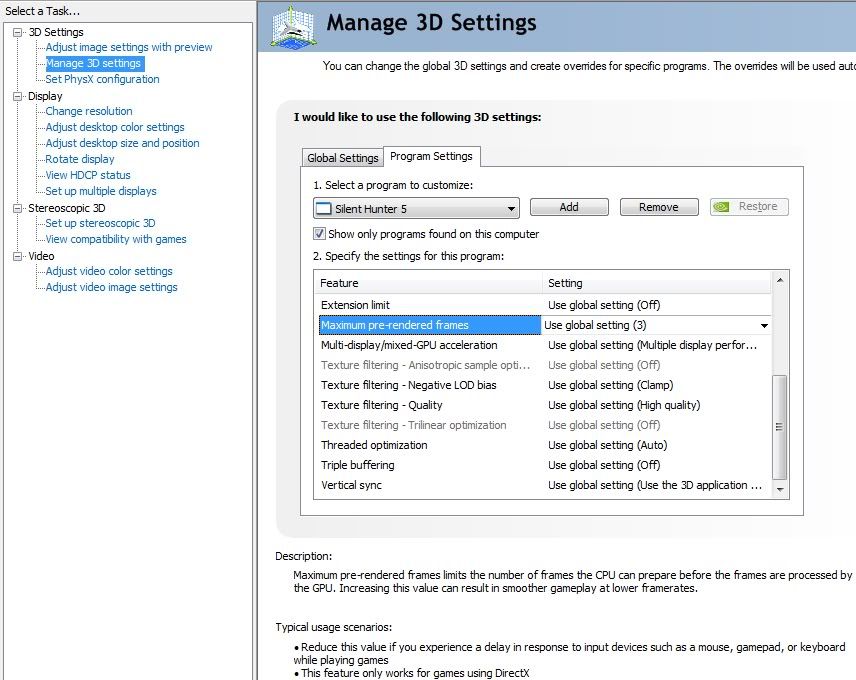Click the Display category label

point(45,96)
